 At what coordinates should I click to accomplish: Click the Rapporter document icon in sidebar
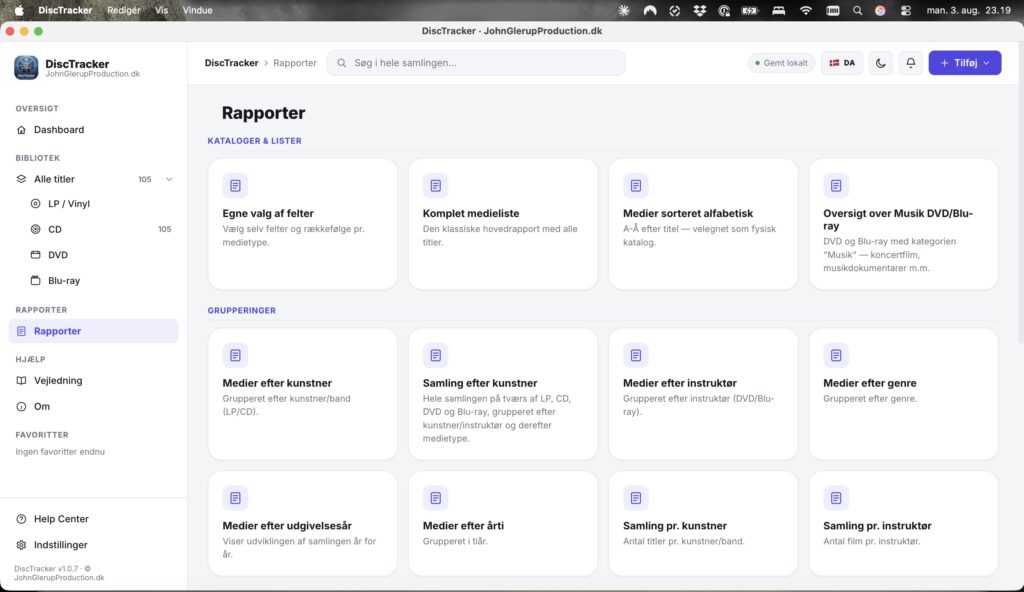(x=22, y=331)
